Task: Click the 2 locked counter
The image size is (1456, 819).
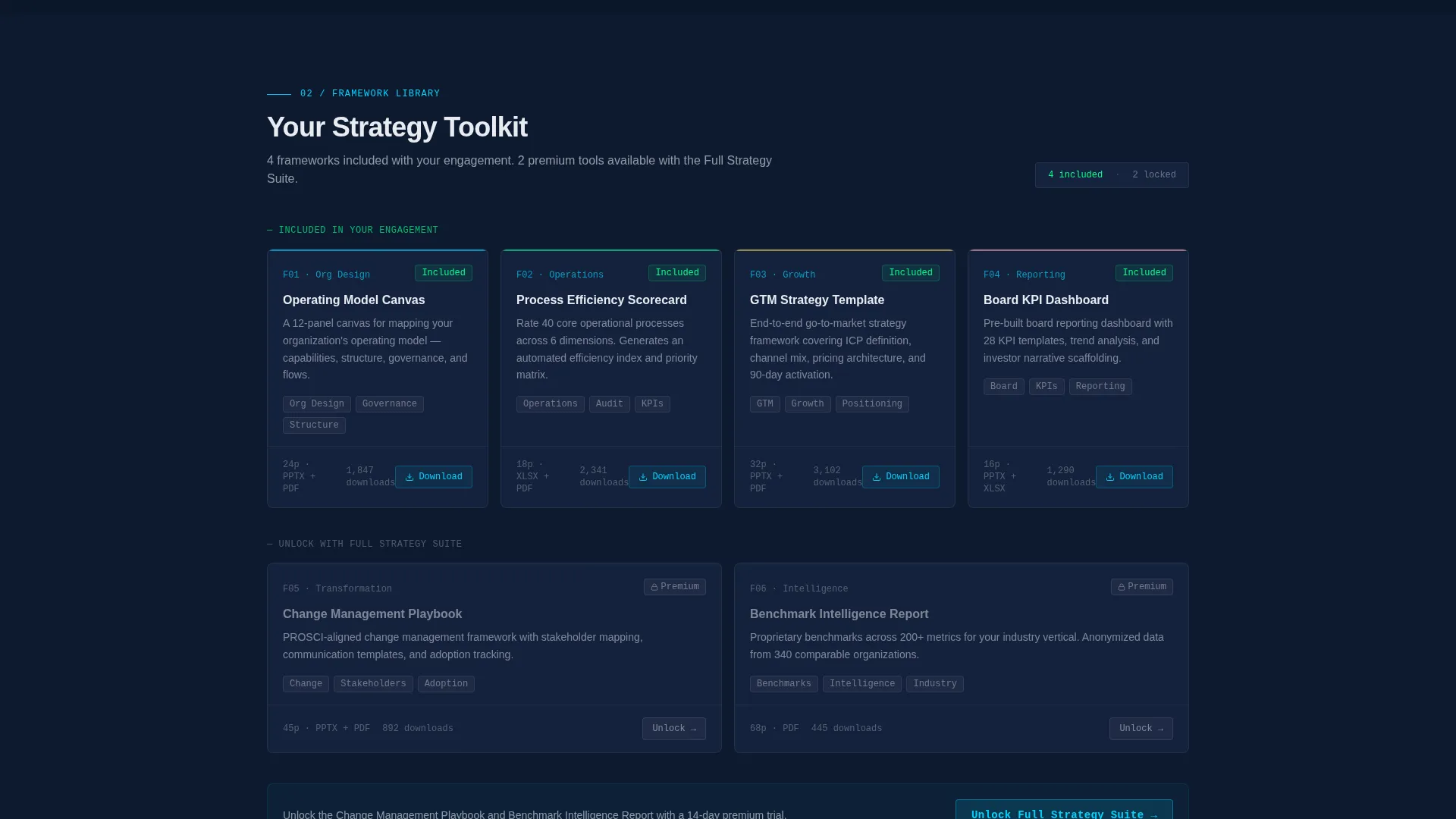Action: point(1153,175)
